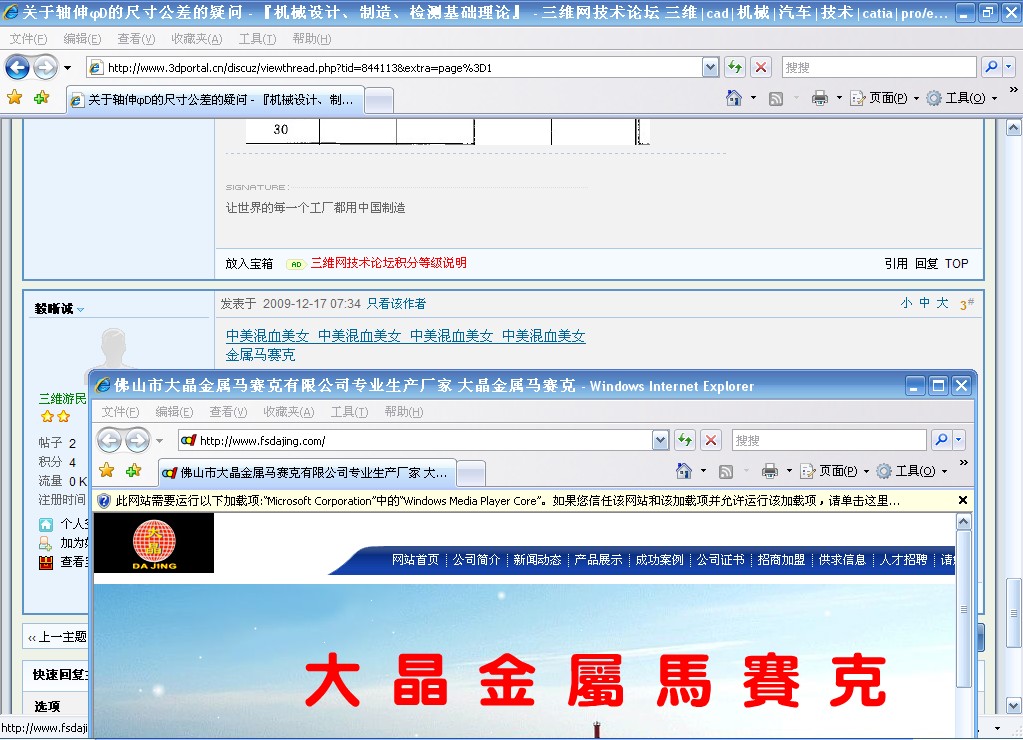The image size is (1023, 740).
Task: Open Favorites star in fsdajing popup window
Action: point(106,470)
